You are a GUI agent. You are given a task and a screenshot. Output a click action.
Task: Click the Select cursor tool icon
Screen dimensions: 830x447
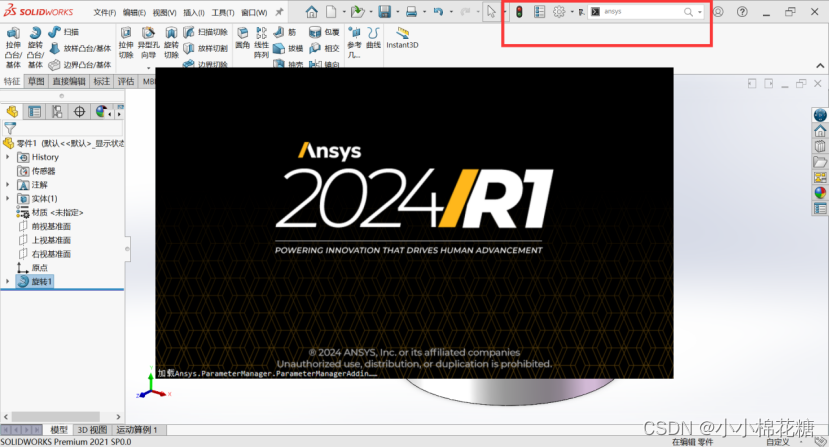click(x=491, y=12)
